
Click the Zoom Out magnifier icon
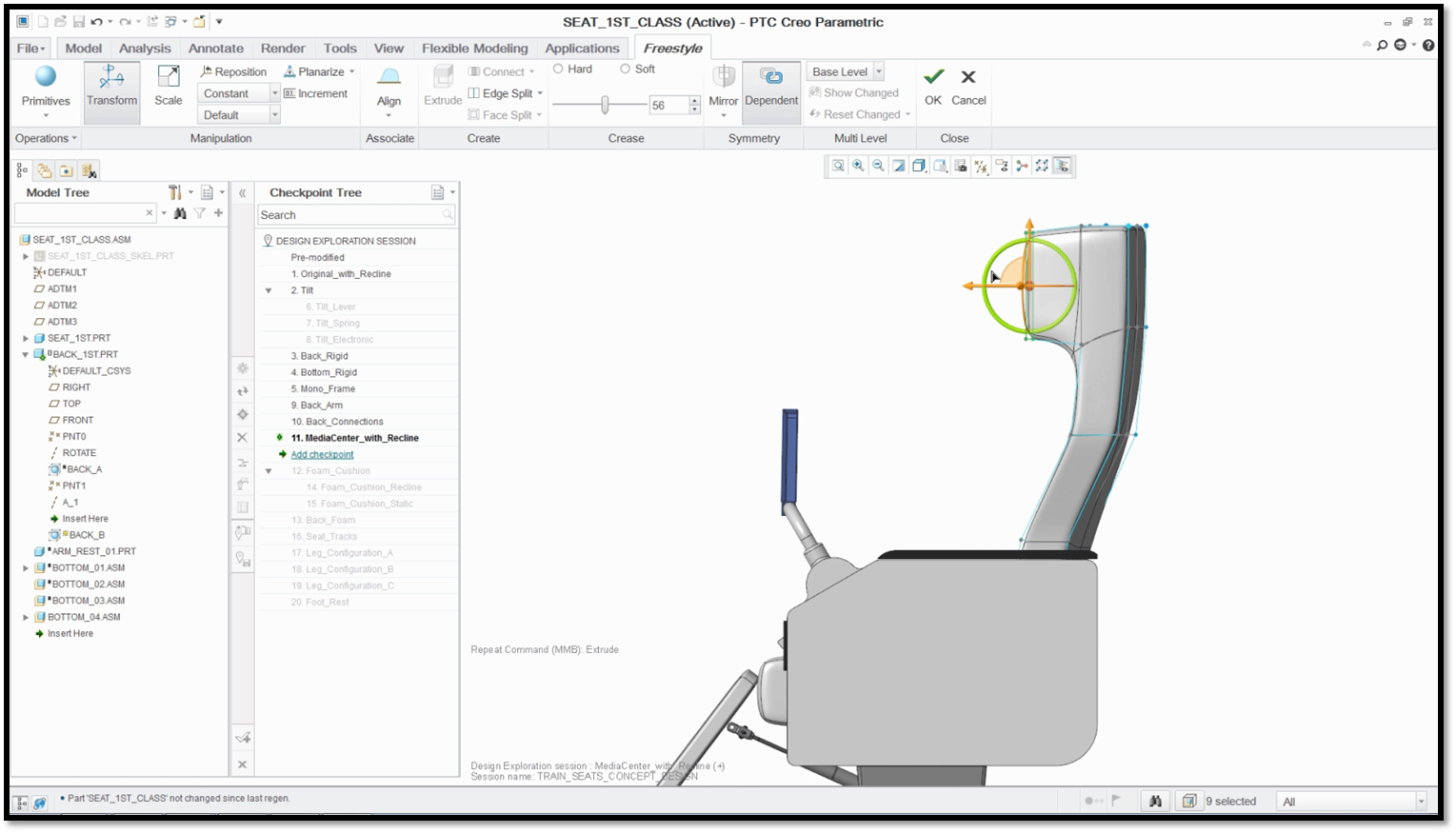tap(878, 166)
